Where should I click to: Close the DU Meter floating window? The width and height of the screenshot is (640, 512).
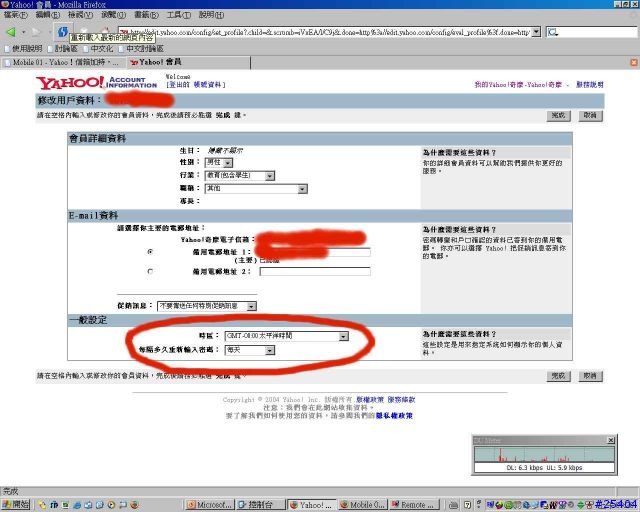coord(611,440)
